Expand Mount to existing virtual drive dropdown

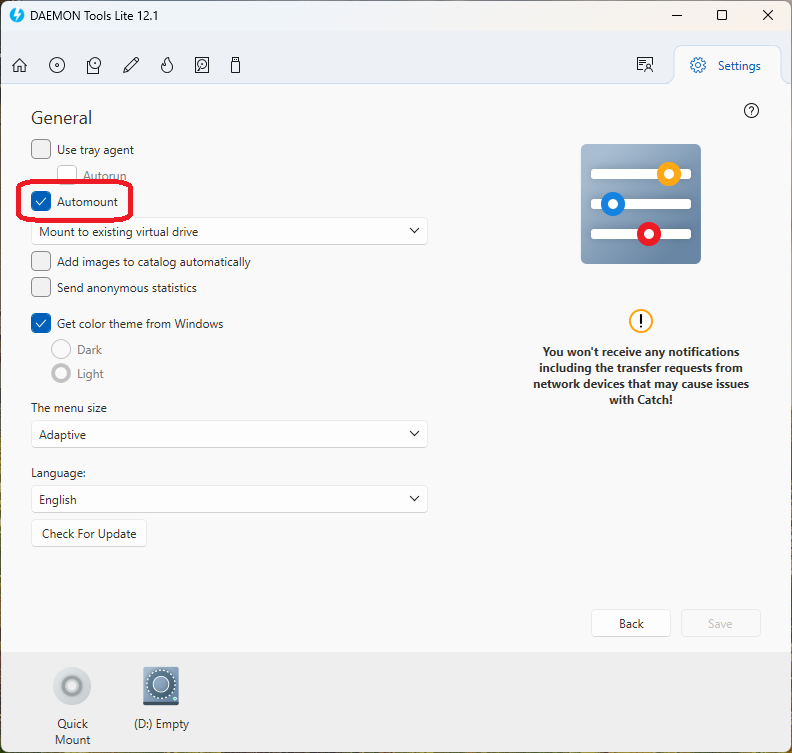pos(229,231)
